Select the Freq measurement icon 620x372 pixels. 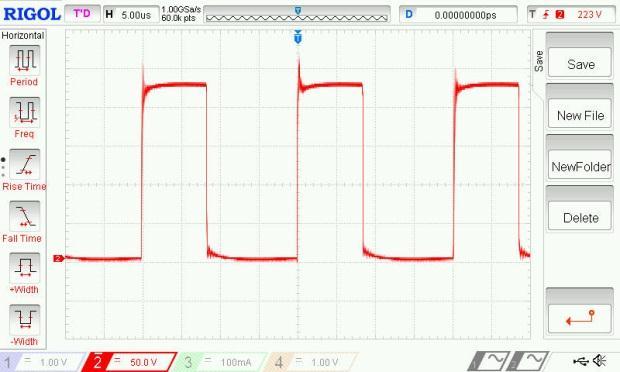pyautogui.click(x=24, y=112)
